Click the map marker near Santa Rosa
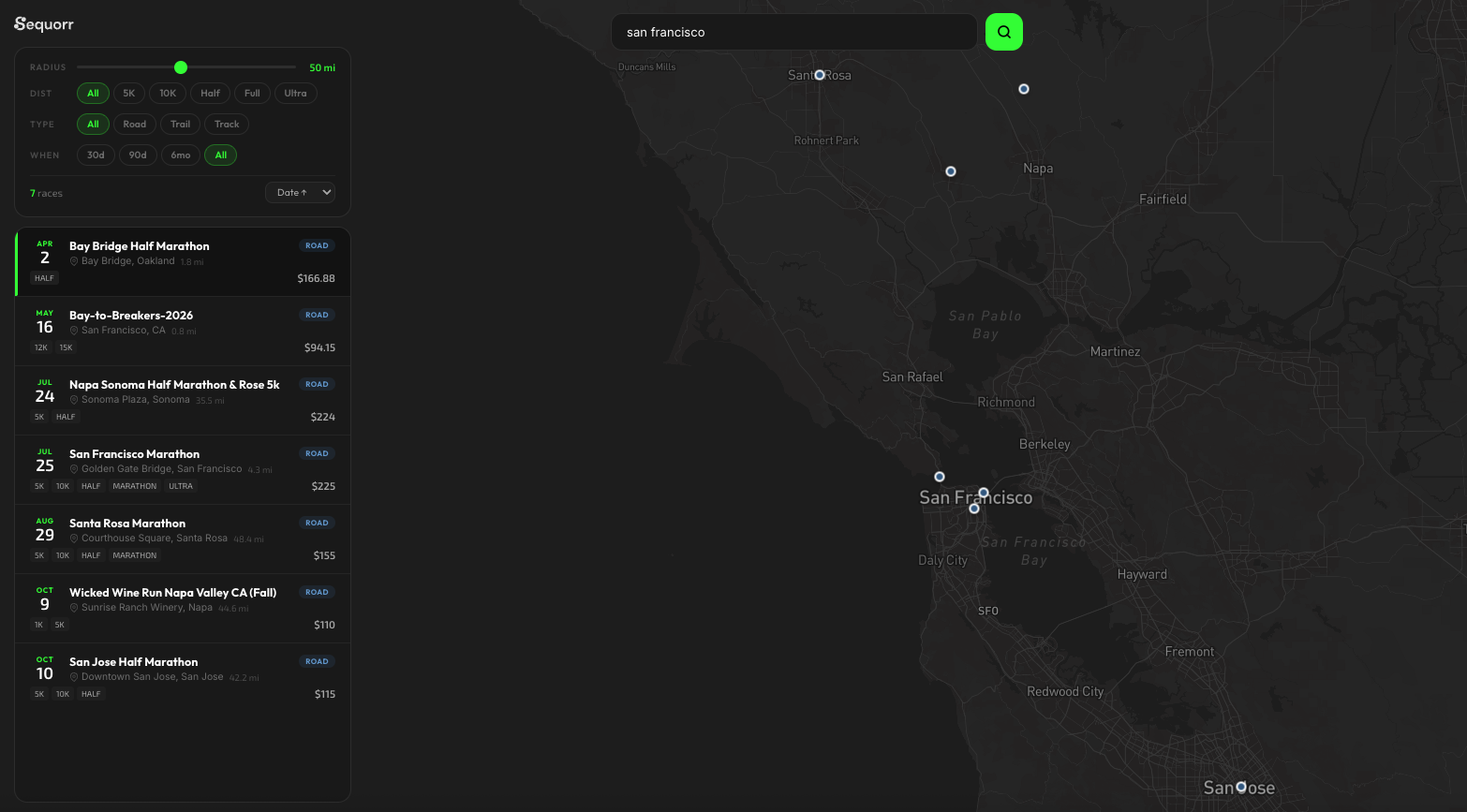This screenshot has height=812, width=1467. (819, 74)
